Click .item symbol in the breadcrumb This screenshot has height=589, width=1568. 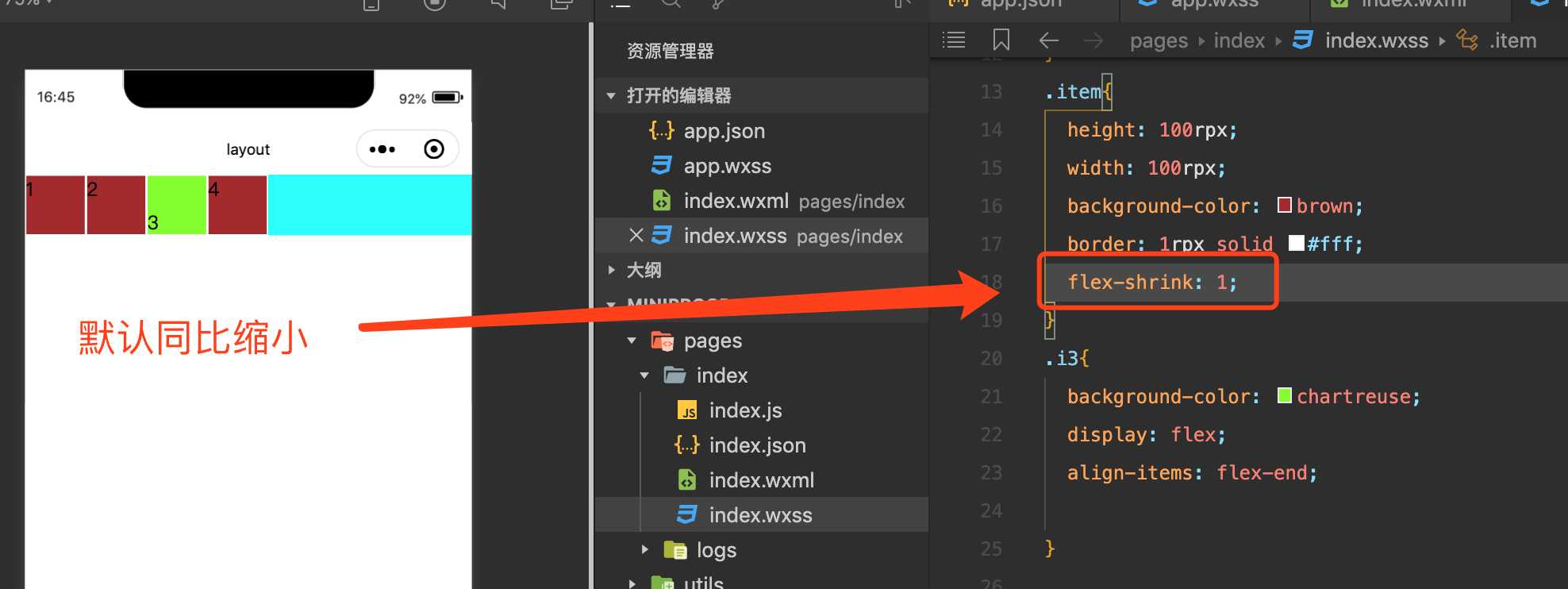pyautogui.click(x=1512, y=40)
